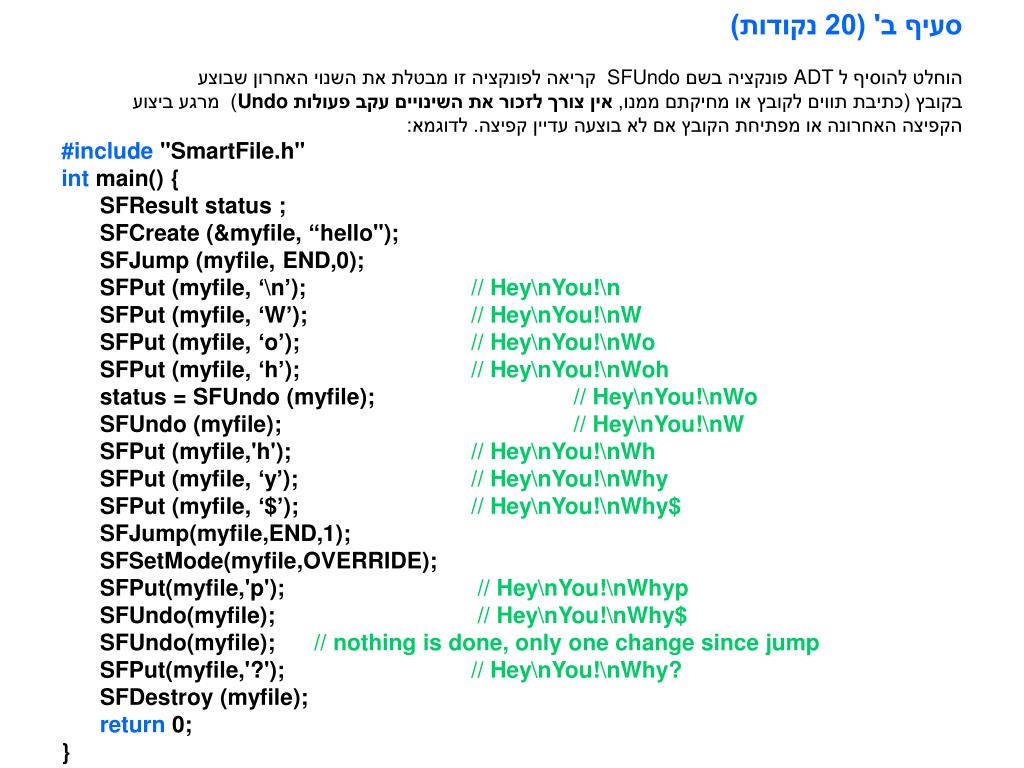Click the SFPut (myfile, 'o') statement
The image size is (1024, 768).
[200, 343]
